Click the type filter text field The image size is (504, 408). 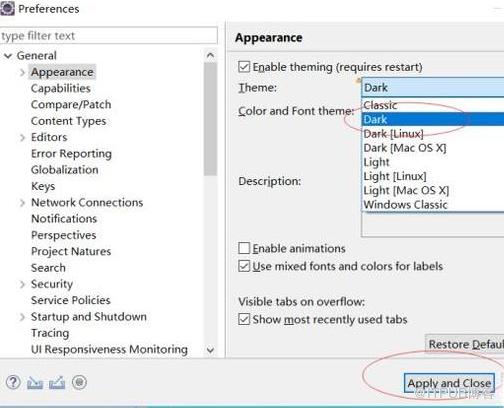click(x=109, y=36)
